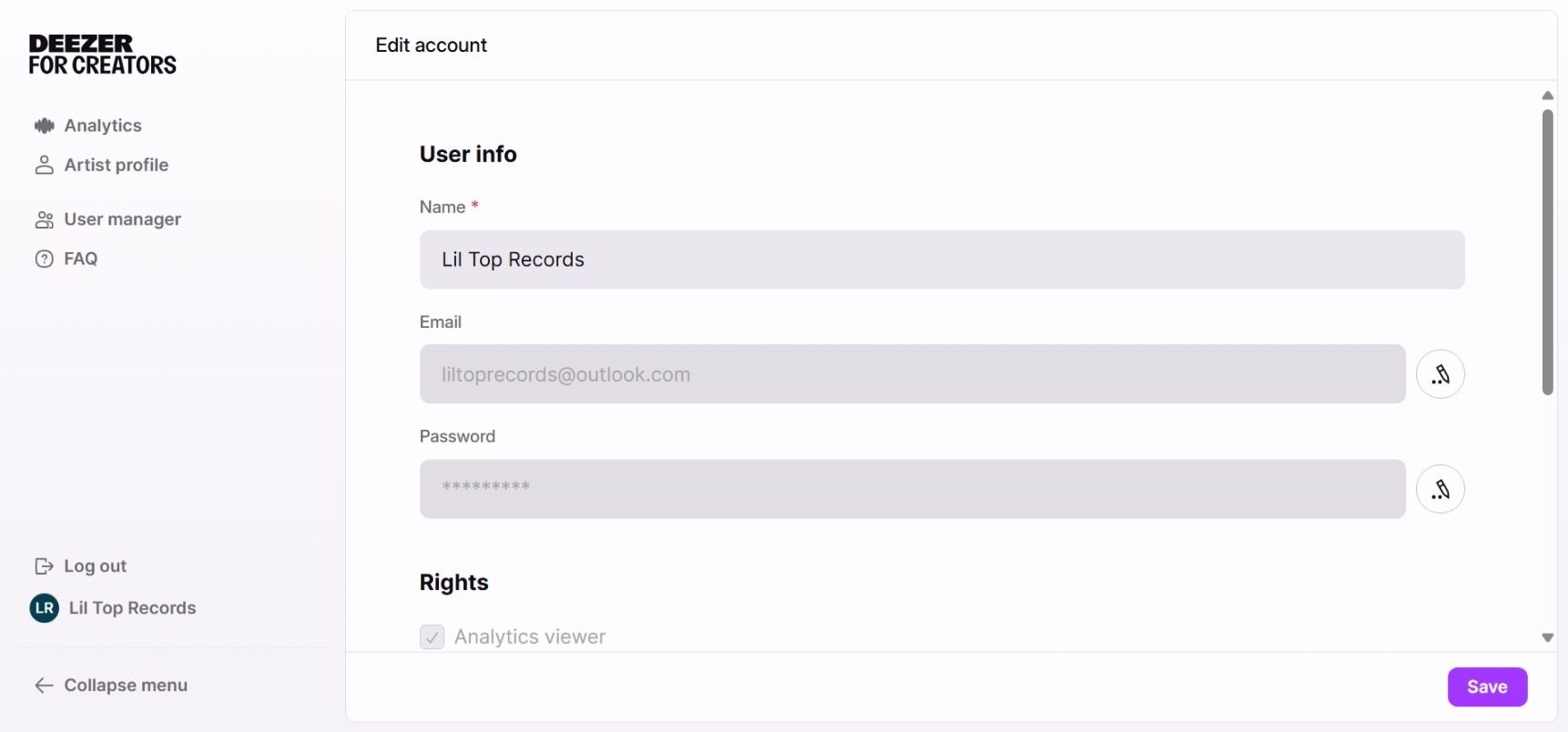1568x732 pixels.
Task: Open the Analytics menu item
Action: click(103, 126)
